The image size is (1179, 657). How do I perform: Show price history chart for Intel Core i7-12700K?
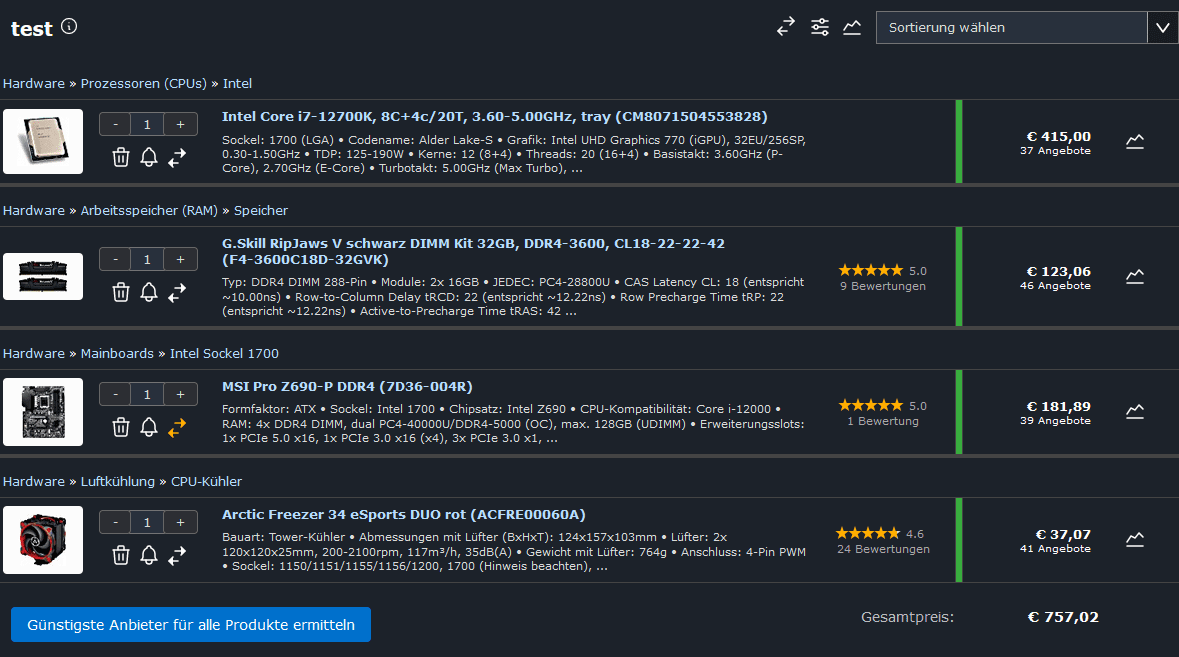(x=1135, y=141)
